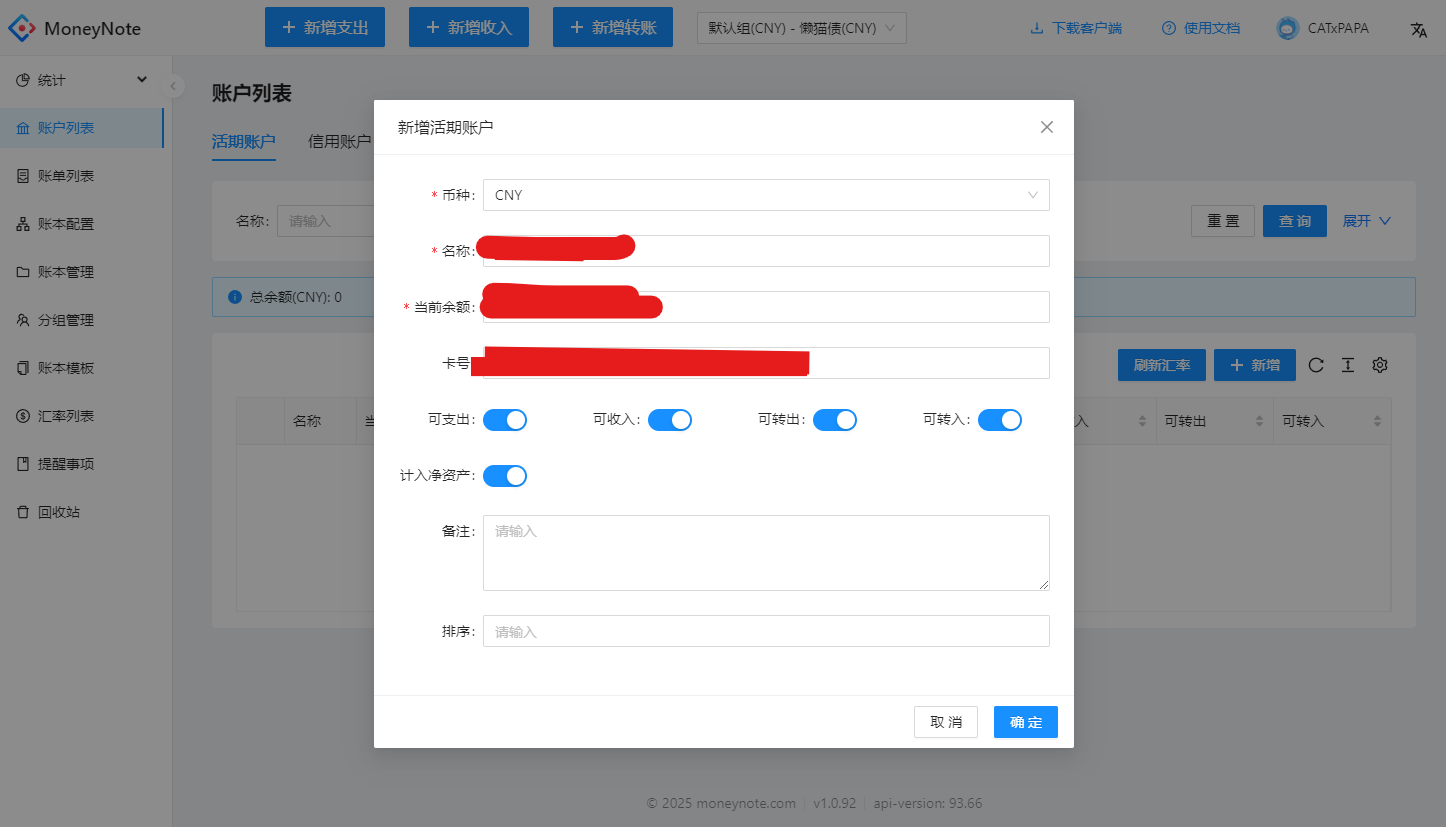1446x827 pixels.
Task: Click the MoneyNote logo icon
Action: point(22,28)
